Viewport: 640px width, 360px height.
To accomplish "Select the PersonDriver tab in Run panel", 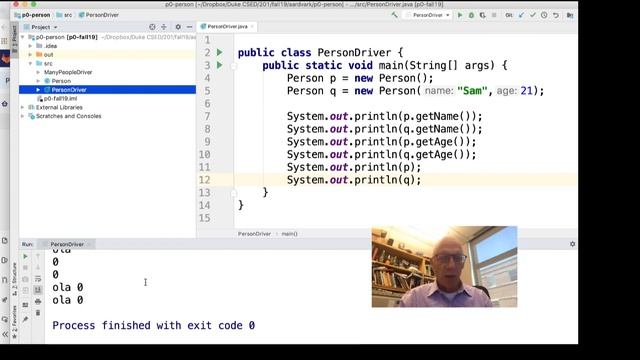I will click(x=67, y=244).
